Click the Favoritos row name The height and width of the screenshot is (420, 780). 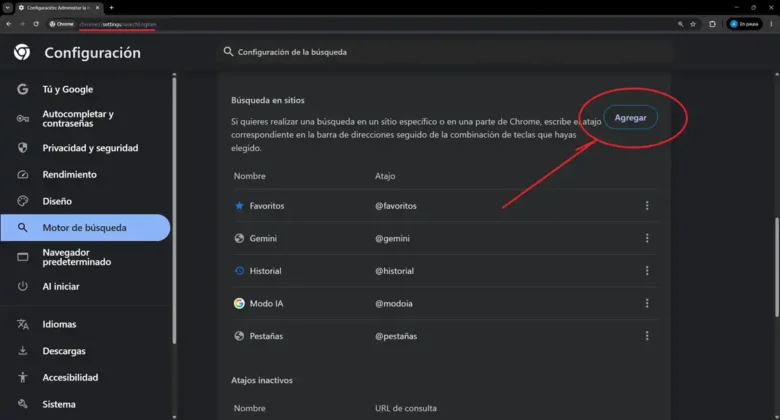click(267, 206)
